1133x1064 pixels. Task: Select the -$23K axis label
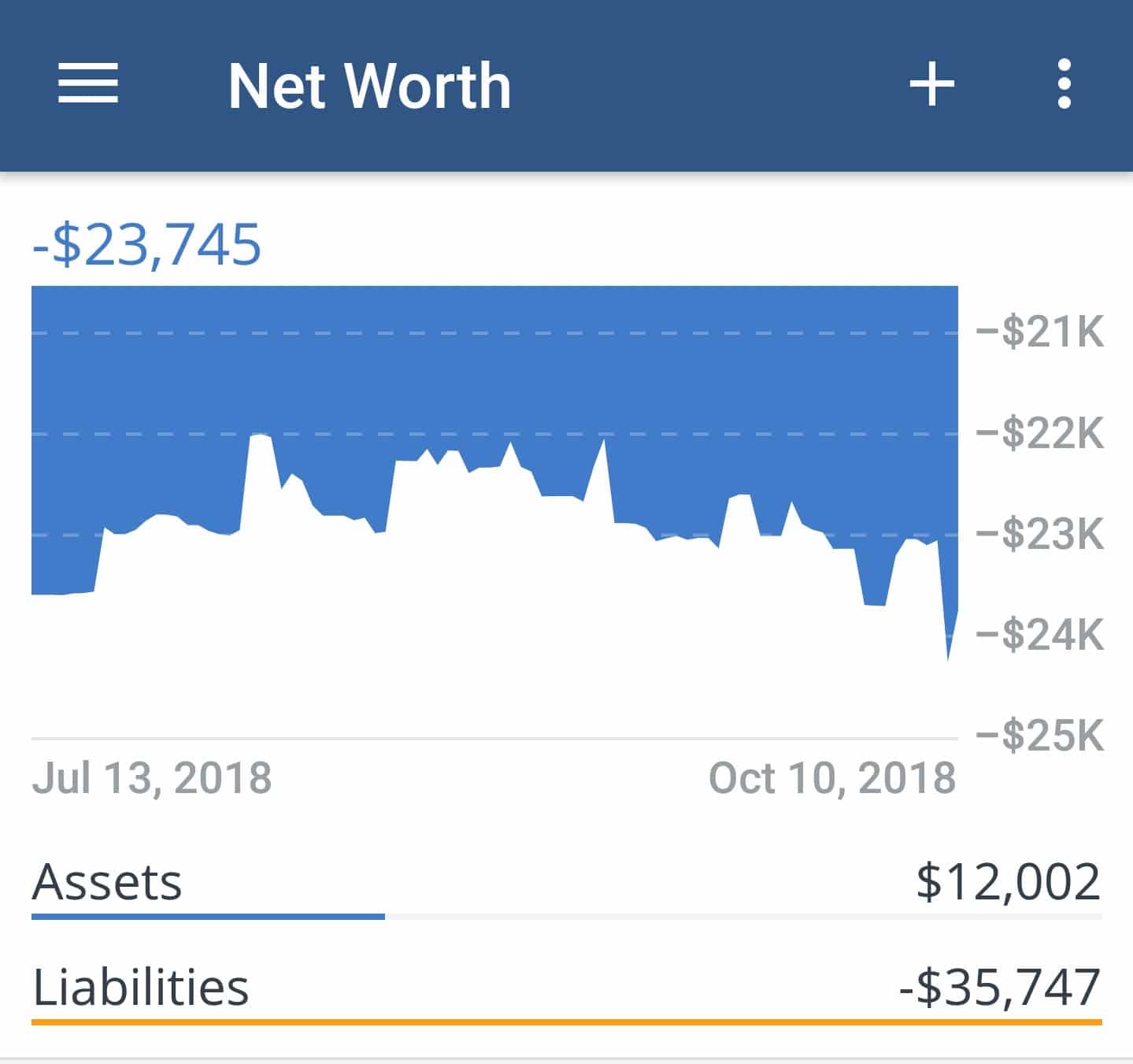pyautogui.click(x=1040, y=534)
